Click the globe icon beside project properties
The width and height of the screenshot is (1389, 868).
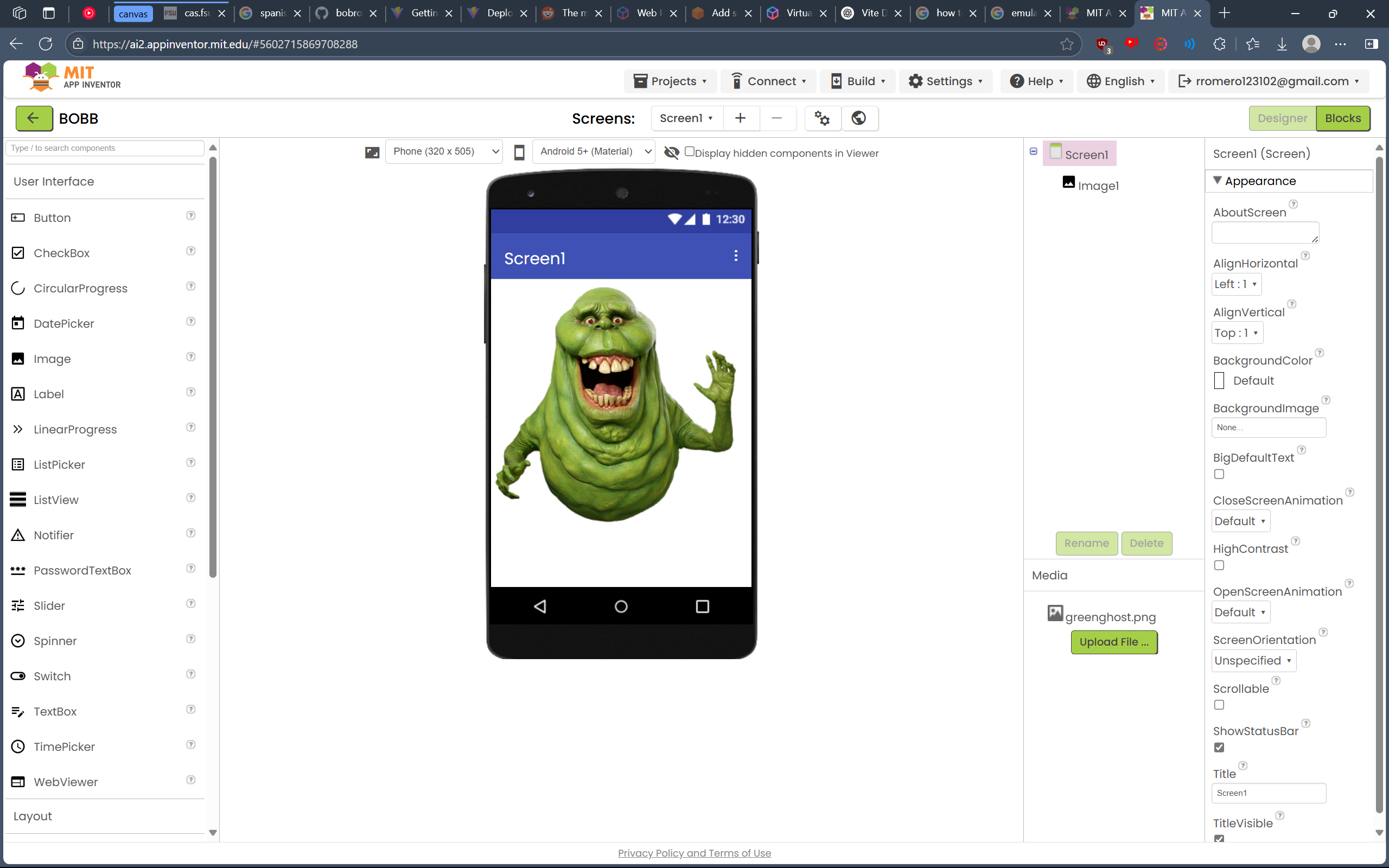pos(859,118)
